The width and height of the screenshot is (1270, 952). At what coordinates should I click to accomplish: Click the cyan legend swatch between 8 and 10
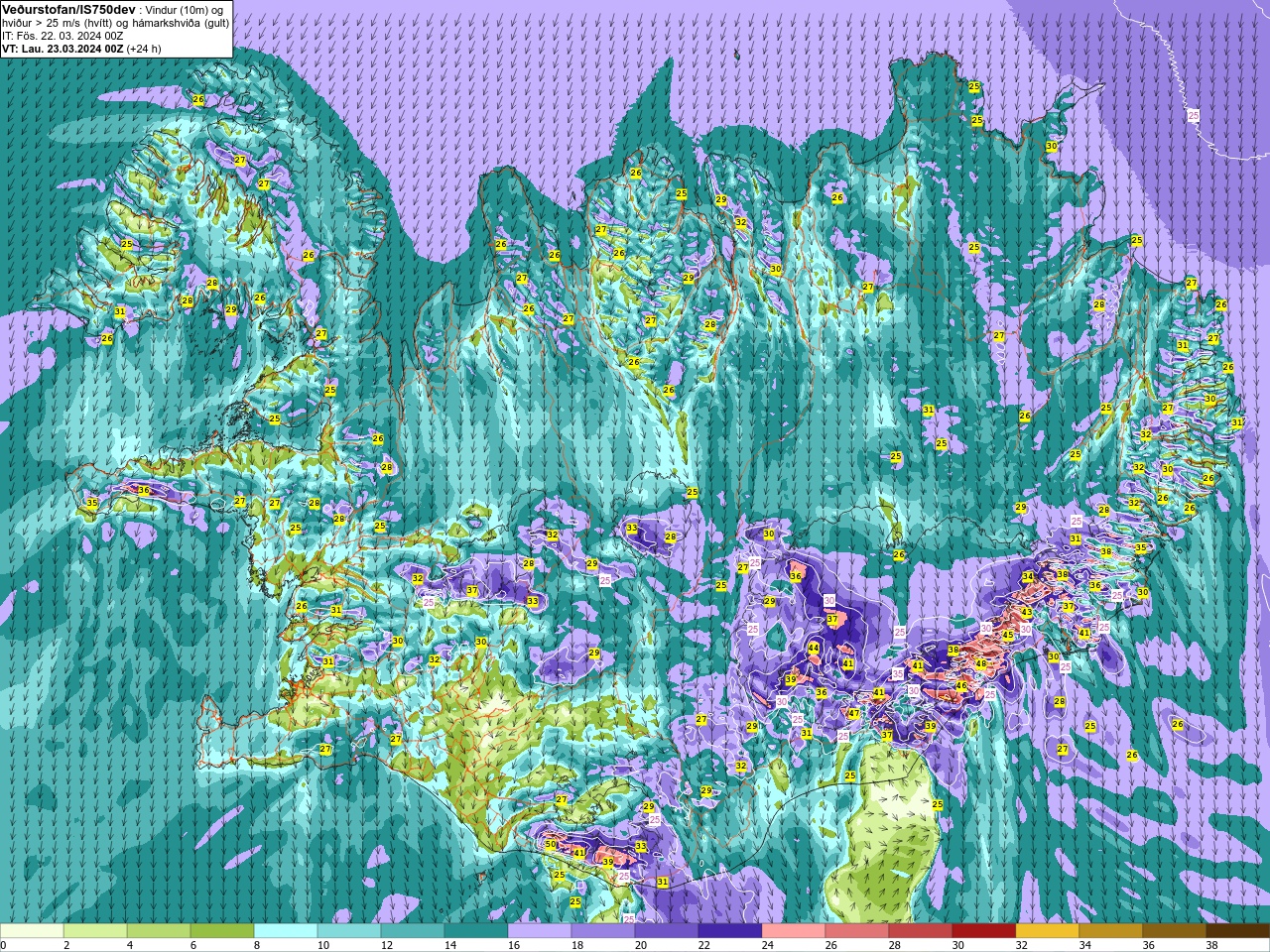286,931
